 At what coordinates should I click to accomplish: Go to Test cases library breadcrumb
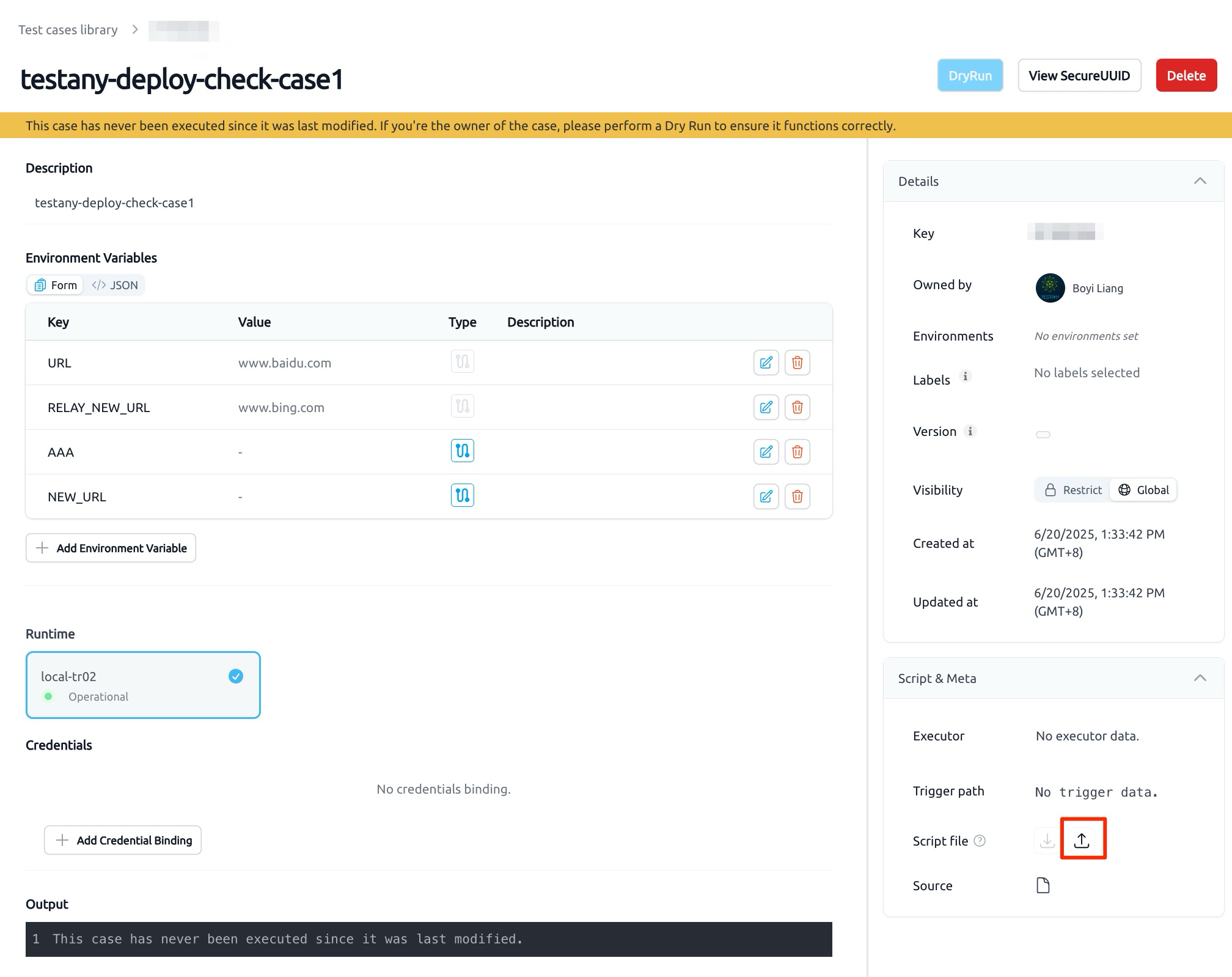click(68, 30)
